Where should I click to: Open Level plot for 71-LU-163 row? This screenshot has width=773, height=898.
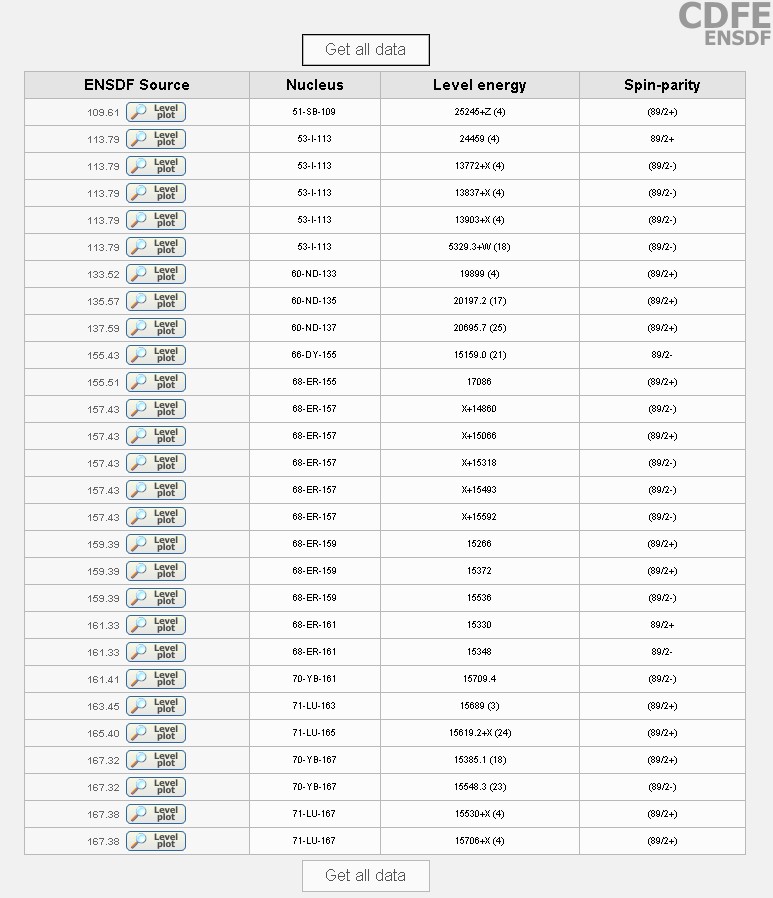click(156, 706)
